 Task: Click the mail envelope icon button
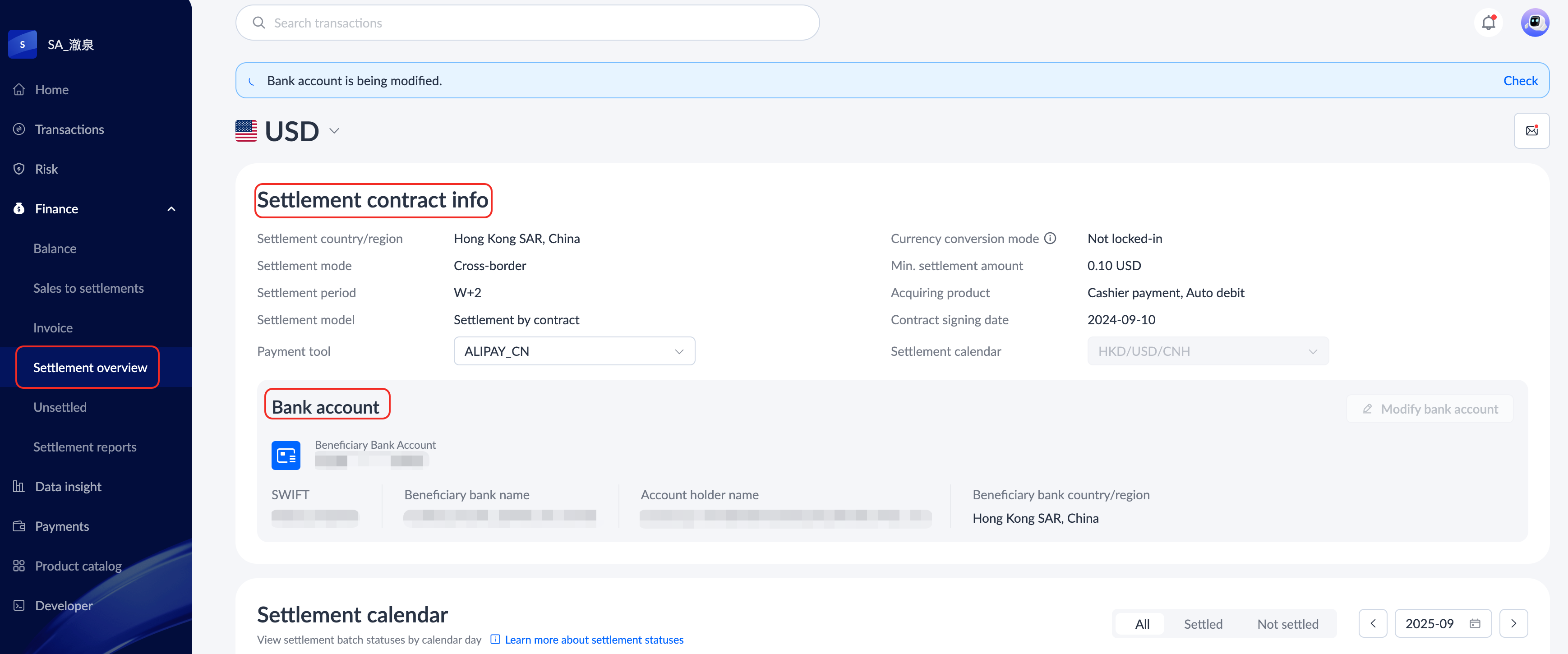1531,131
